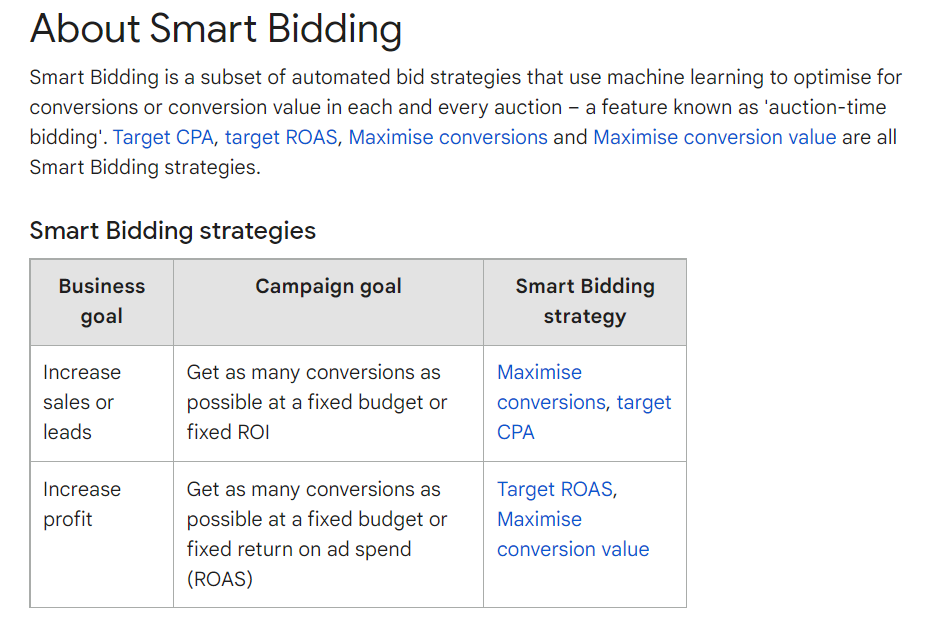This screenshot has height=630, width=936.
Task: Select the Business goal column header
Action: 102,302
